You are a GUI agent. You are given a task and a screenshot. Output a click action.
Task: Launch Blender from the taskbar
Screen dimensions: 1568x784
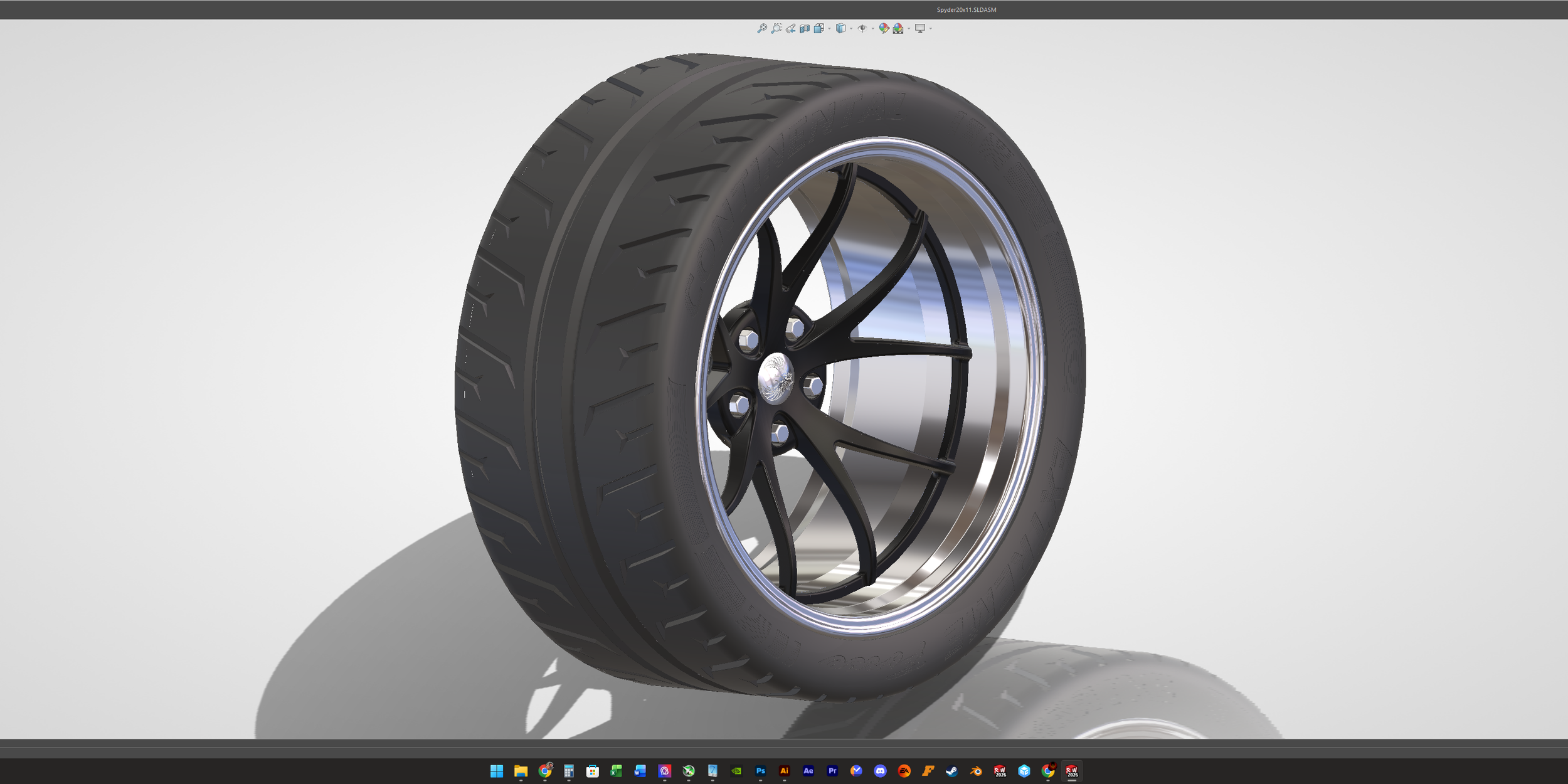point(976,771)
